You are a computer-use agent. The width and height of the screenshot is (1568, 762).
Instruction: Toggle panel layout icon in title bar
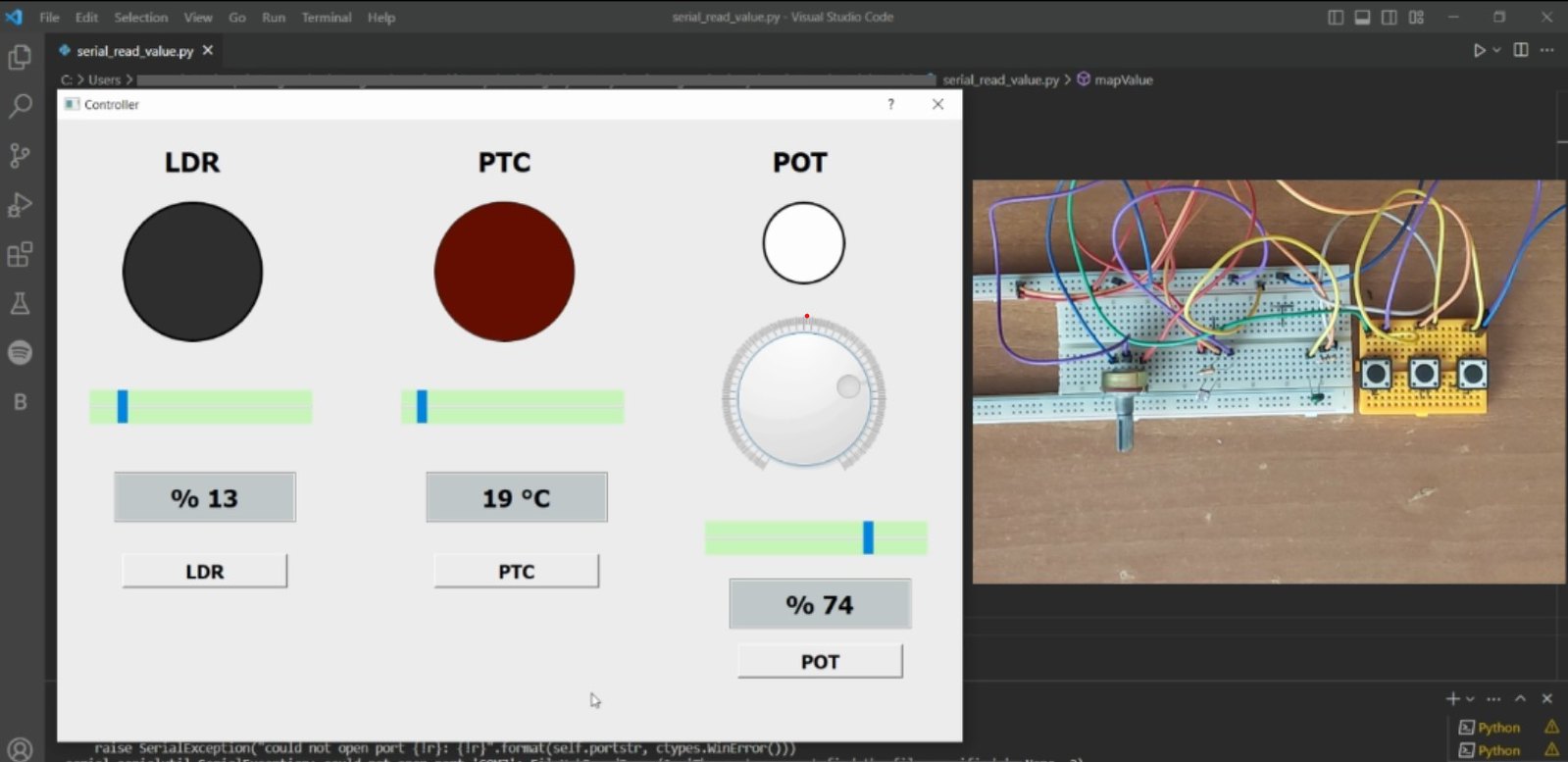click(x=1362, y=17)
